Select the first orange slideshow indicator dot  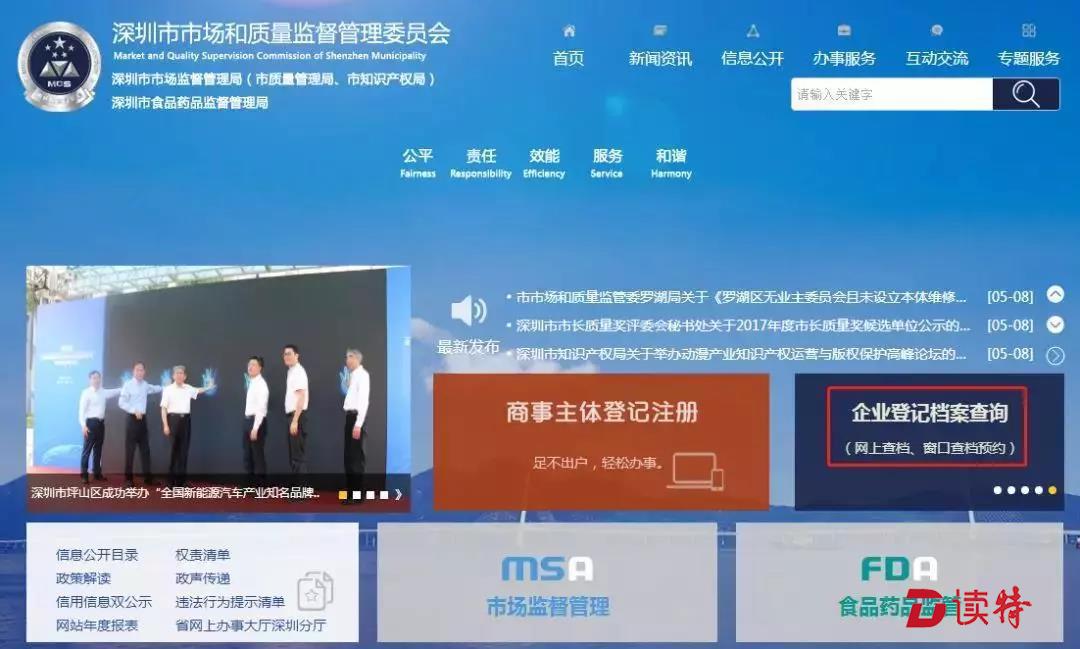click(x=343, y=494)
